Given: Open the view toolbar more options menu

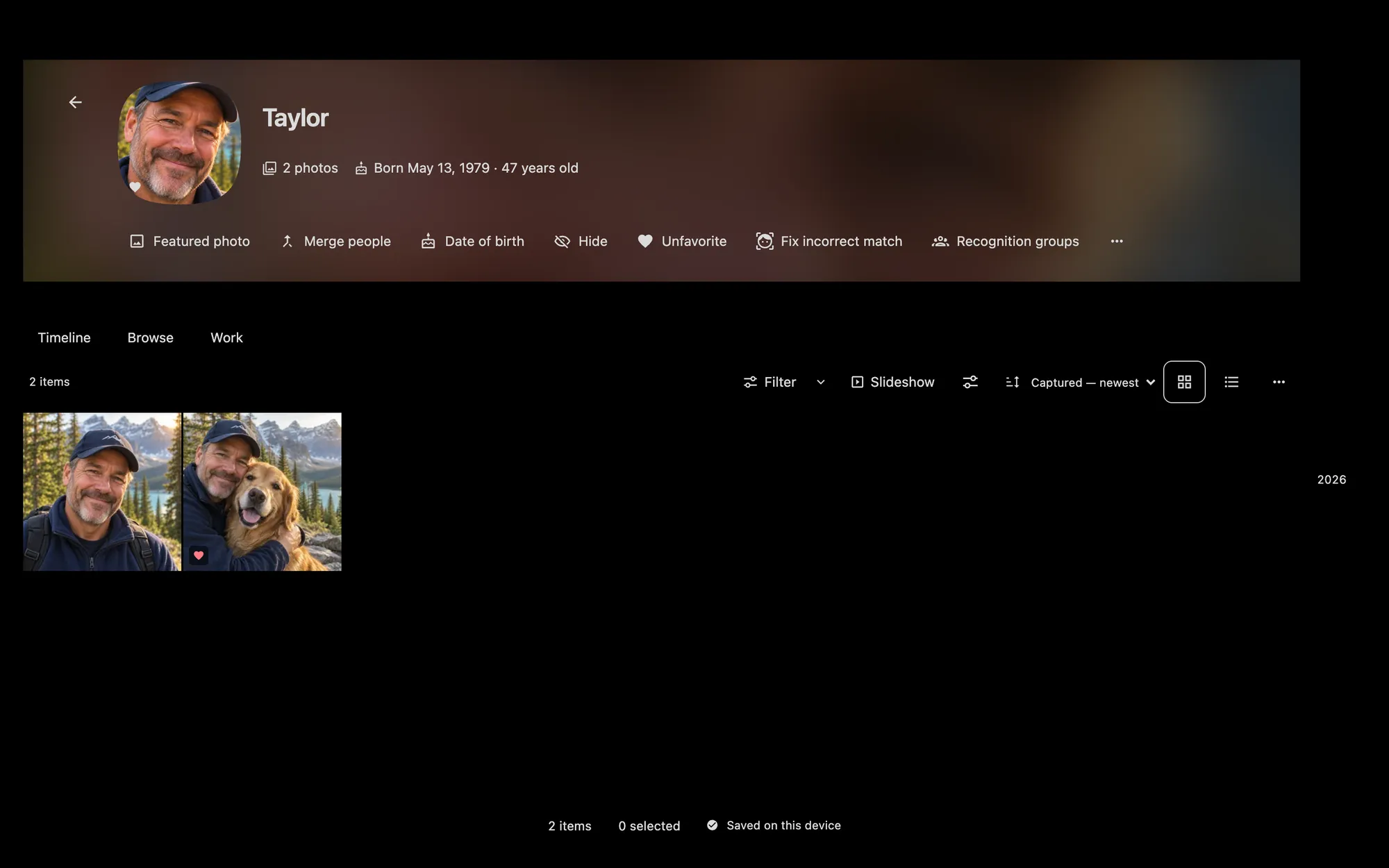Looking at the screenshot, I should [1279, 382].
